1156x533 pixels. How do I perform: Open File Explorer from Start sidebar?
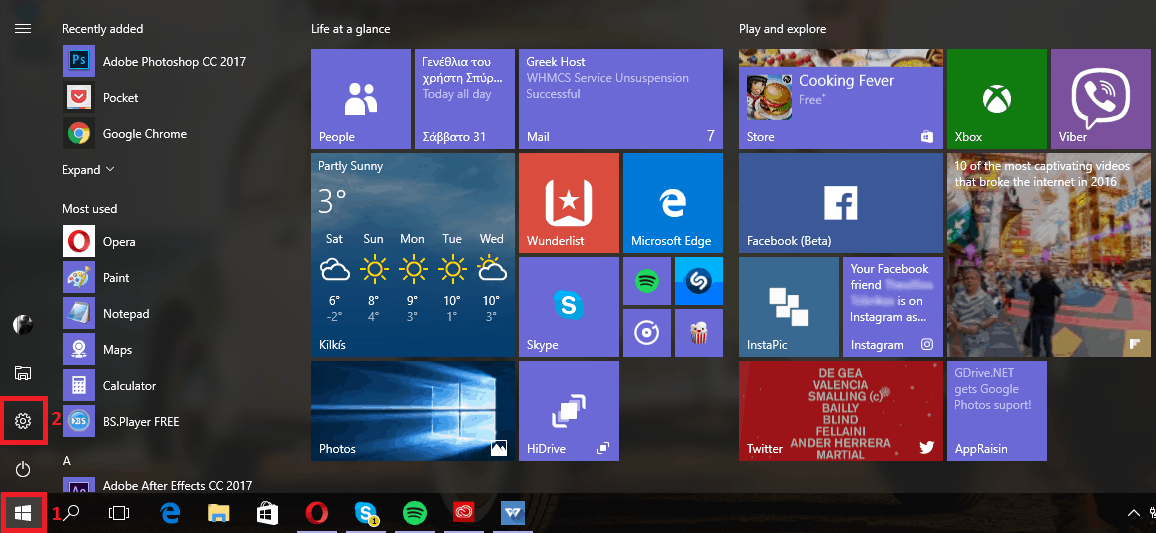(23, 373)
